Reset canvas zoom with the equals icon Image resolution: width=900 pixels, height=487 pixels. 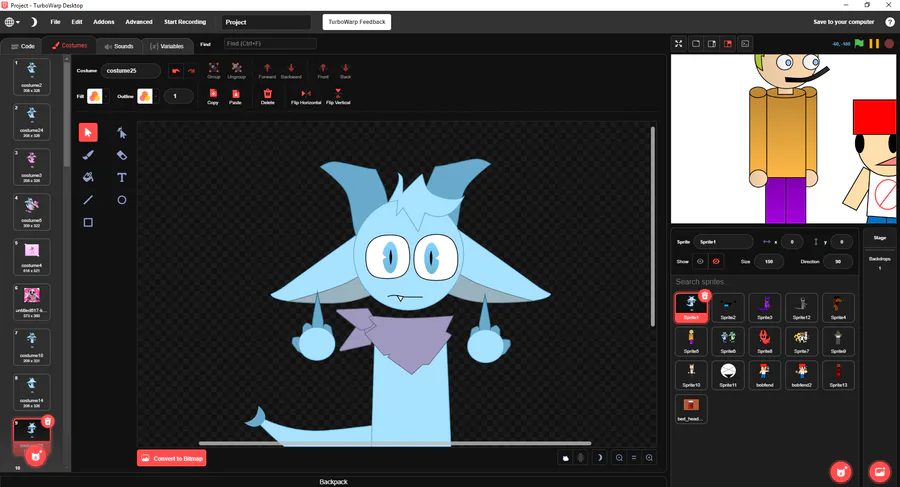pyautogui.click(x=634, y=458)
